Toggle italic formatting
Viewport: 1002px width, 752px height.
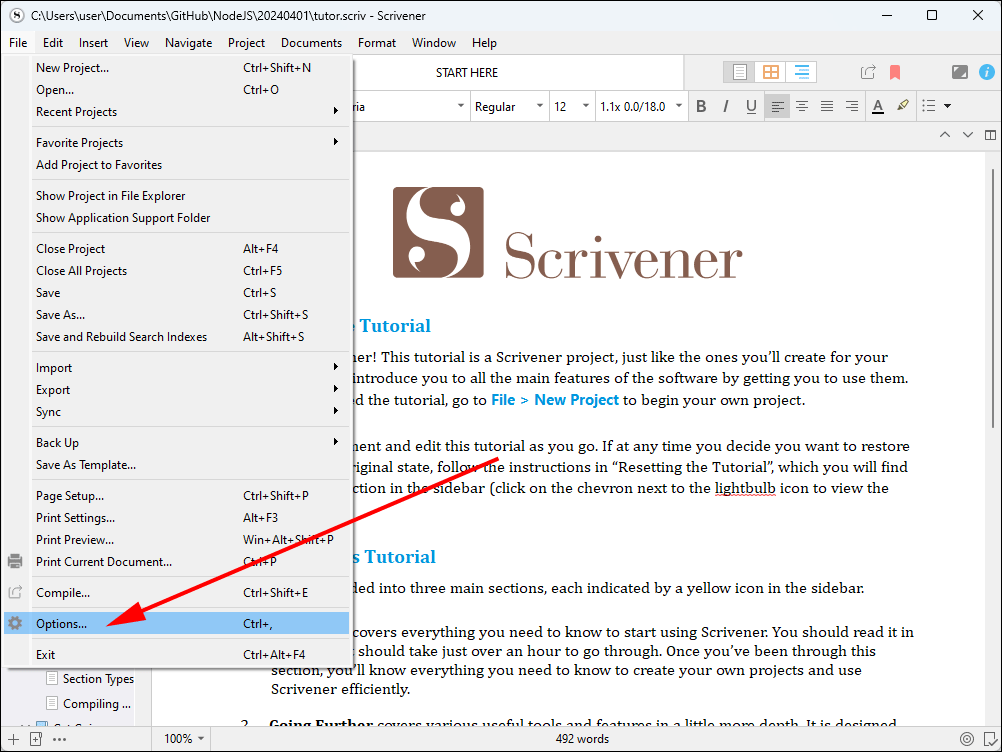(x=726, y=106)
